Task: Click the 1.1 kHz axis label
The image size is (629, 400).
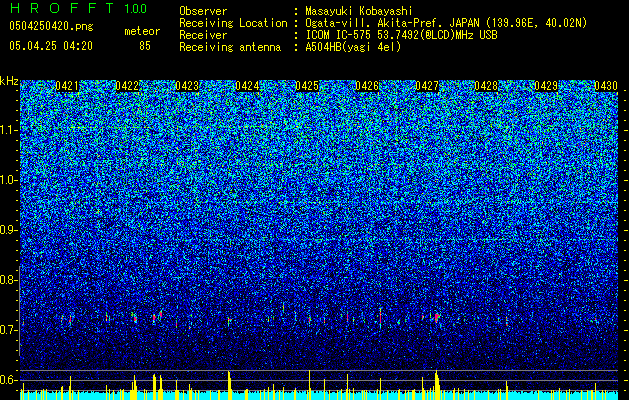Action: [x=8, y=130]
